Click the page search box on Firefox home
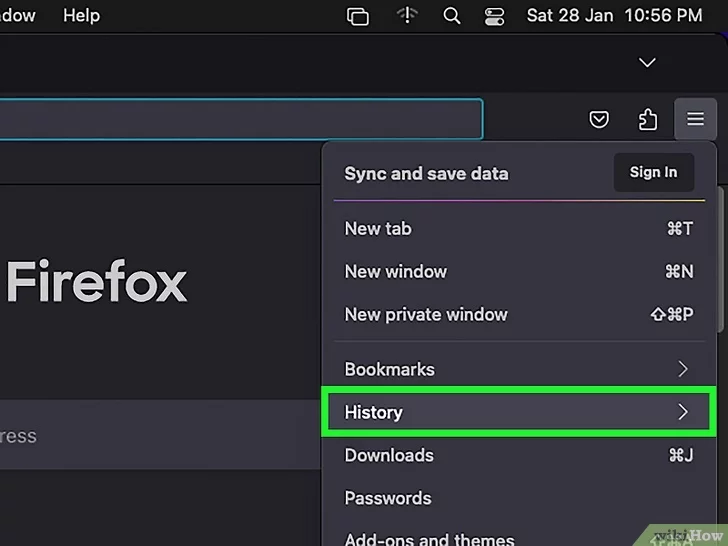Screen dimensions: 728x546 click(160, 435)
